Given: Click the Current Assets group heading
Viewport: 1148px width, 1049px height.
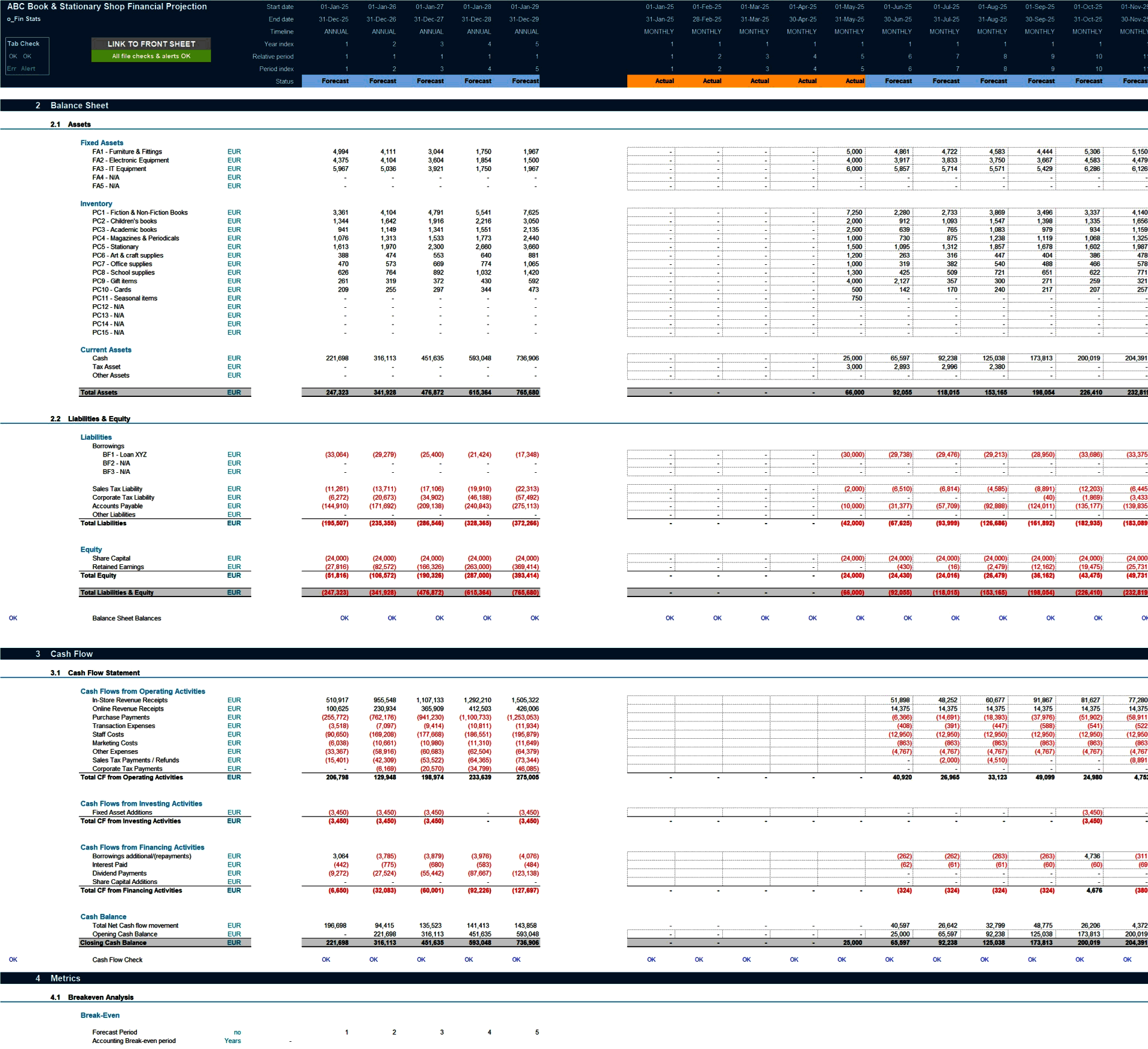Looking at the screenshot, I should coord(106,350).
